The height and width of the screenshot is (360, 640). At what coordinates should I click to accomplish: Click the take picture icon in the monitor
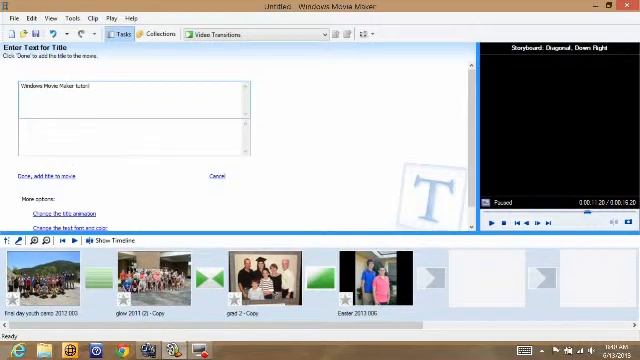[628, 222]
